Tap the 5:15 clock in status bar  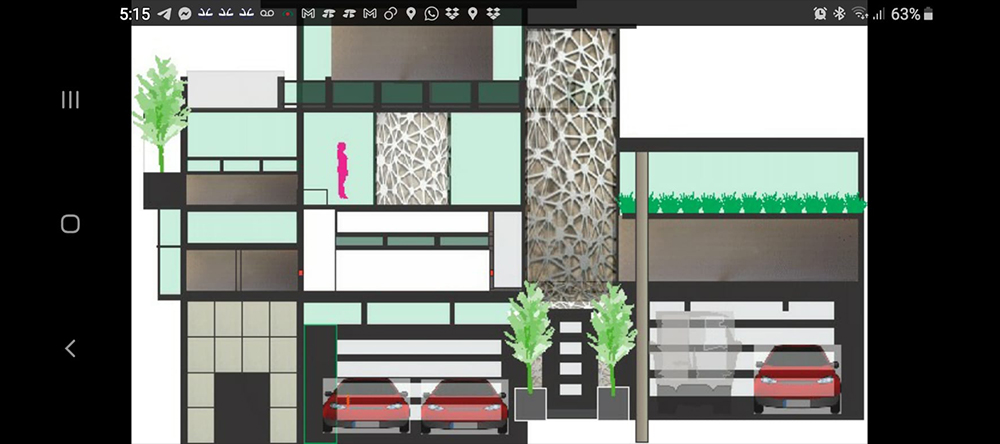134,14
